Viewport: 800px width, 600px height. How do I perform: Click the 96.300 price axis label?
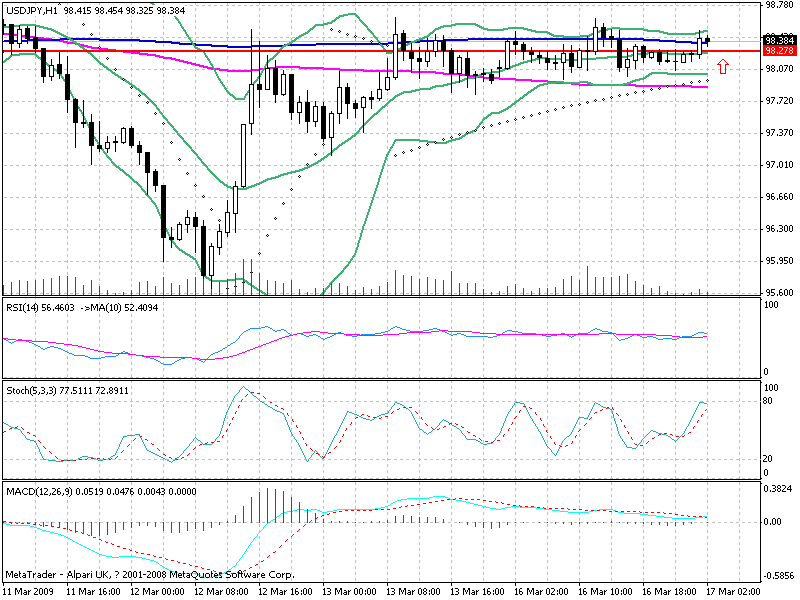(780, 229)
